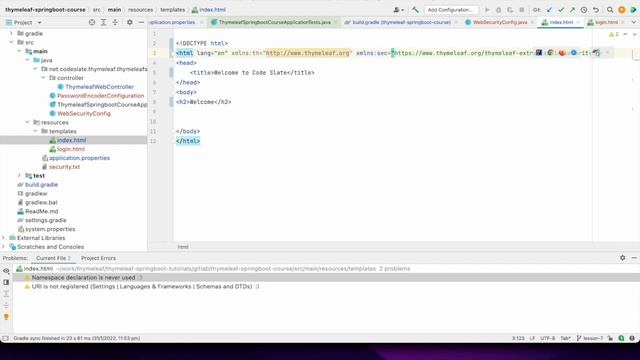Screen dimensions: 640x360
Task: Click Git Commit green checkmark icon
Action: pyautogui.click(x=561, y=10)
